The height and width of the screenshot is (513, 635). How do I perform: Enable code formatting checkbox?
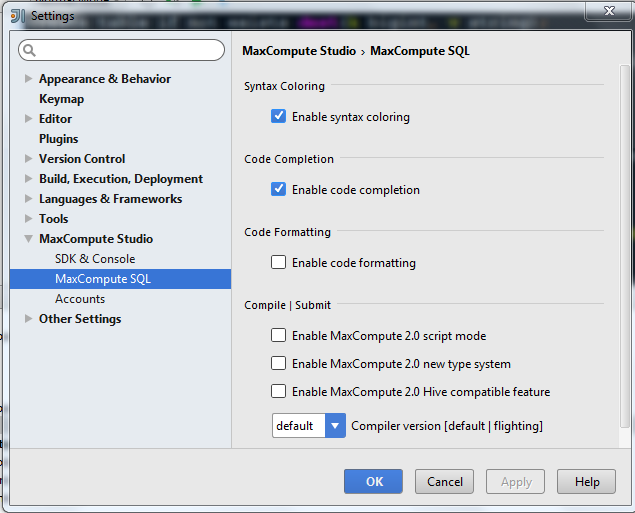(279, 263)
